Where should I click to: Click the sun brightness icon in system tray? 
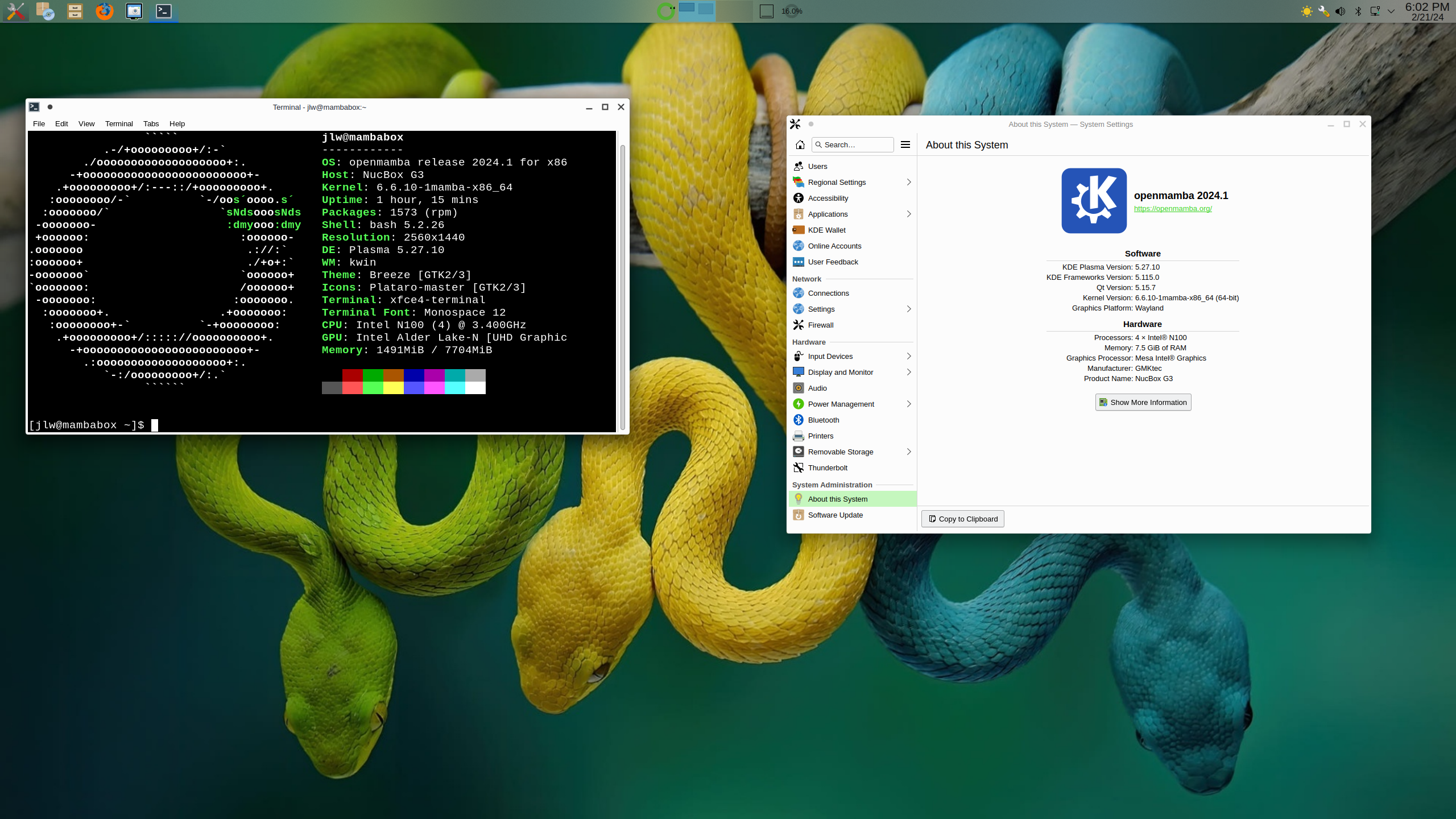1306,11
